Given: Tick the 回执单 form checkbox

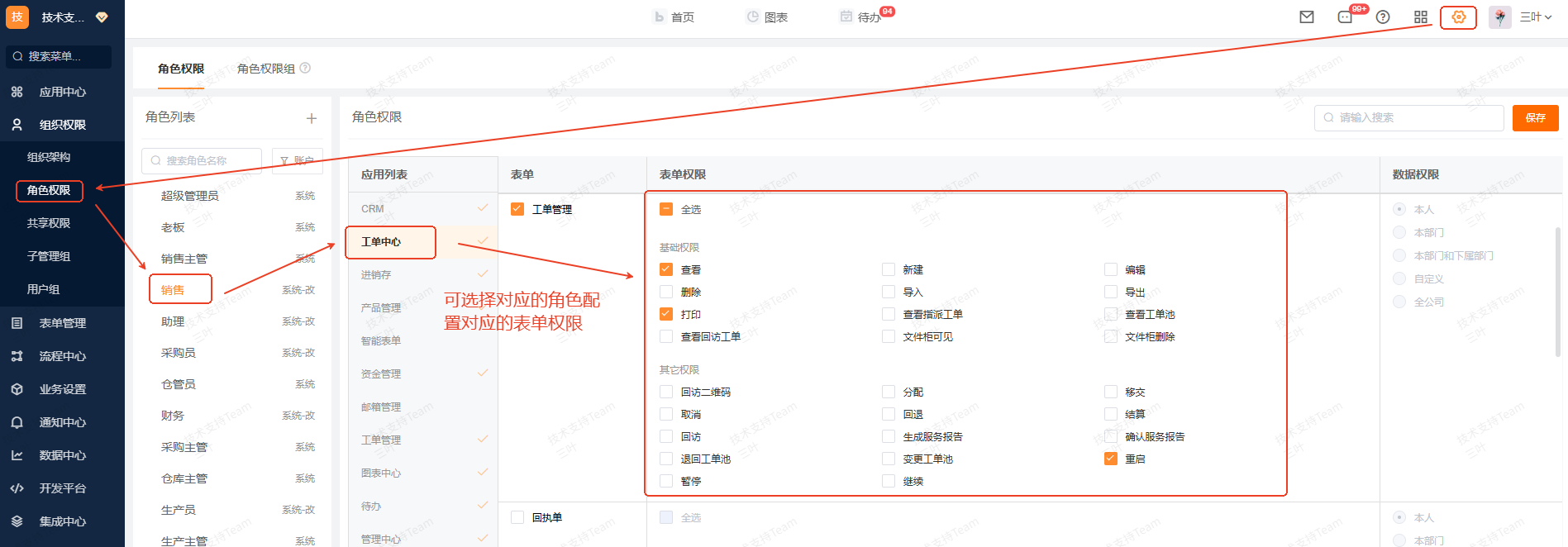Looking at the screenshot, I should point(517,517).
